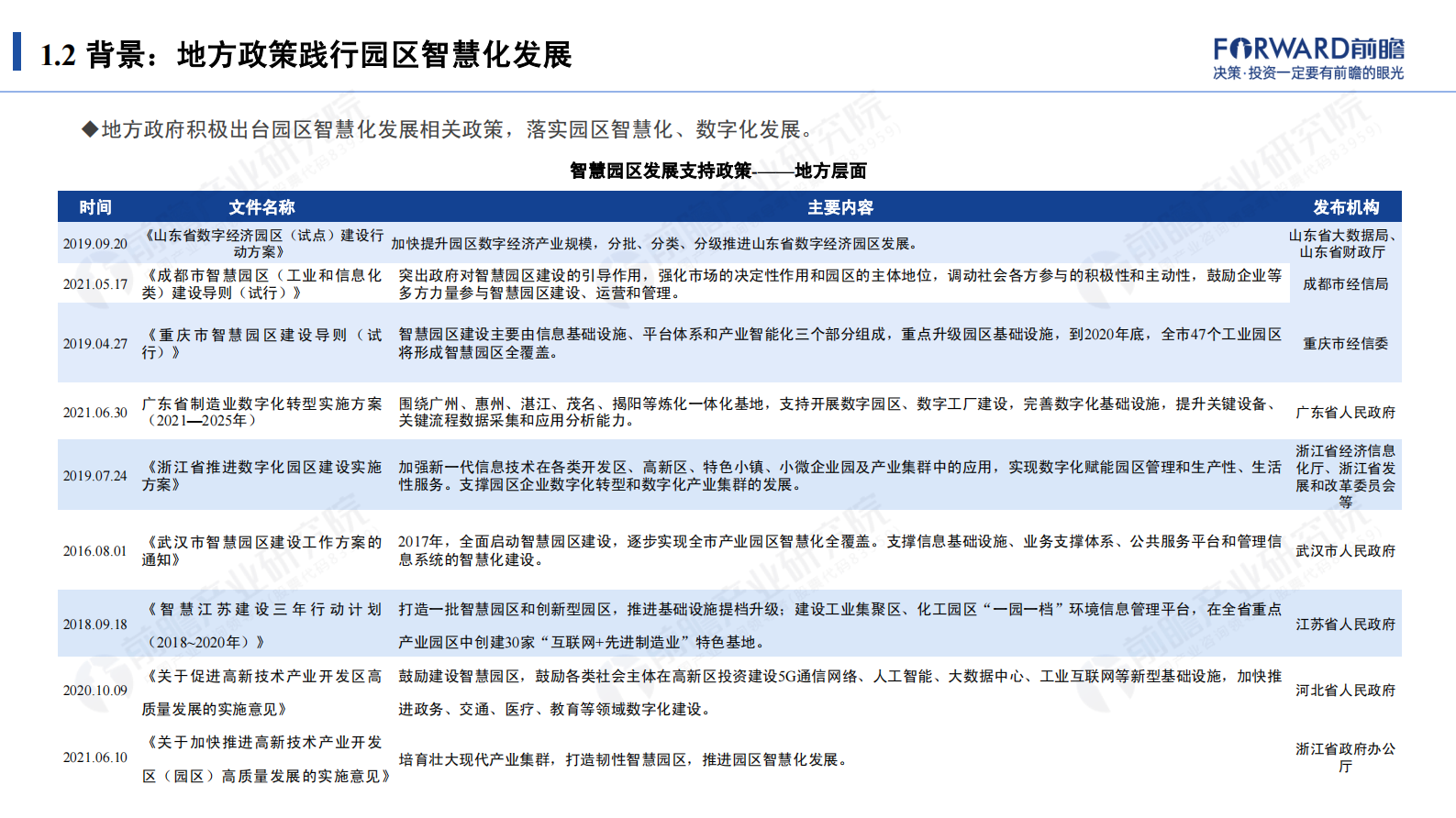Select date cell '2021.06.10'
This screenshot has width=1456, height=818.
point(95,757)
